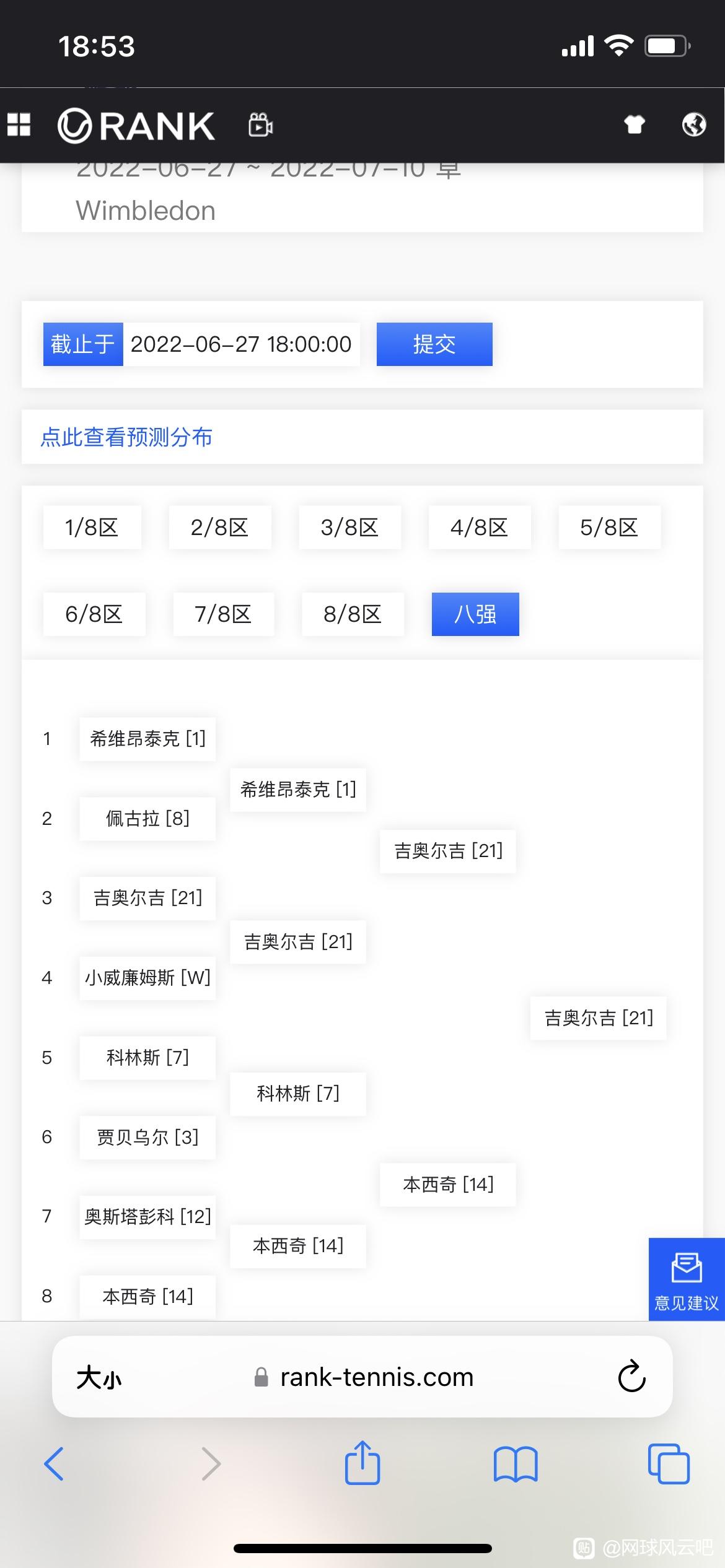Open Safari tabs overview icon

pos(669,1463)
